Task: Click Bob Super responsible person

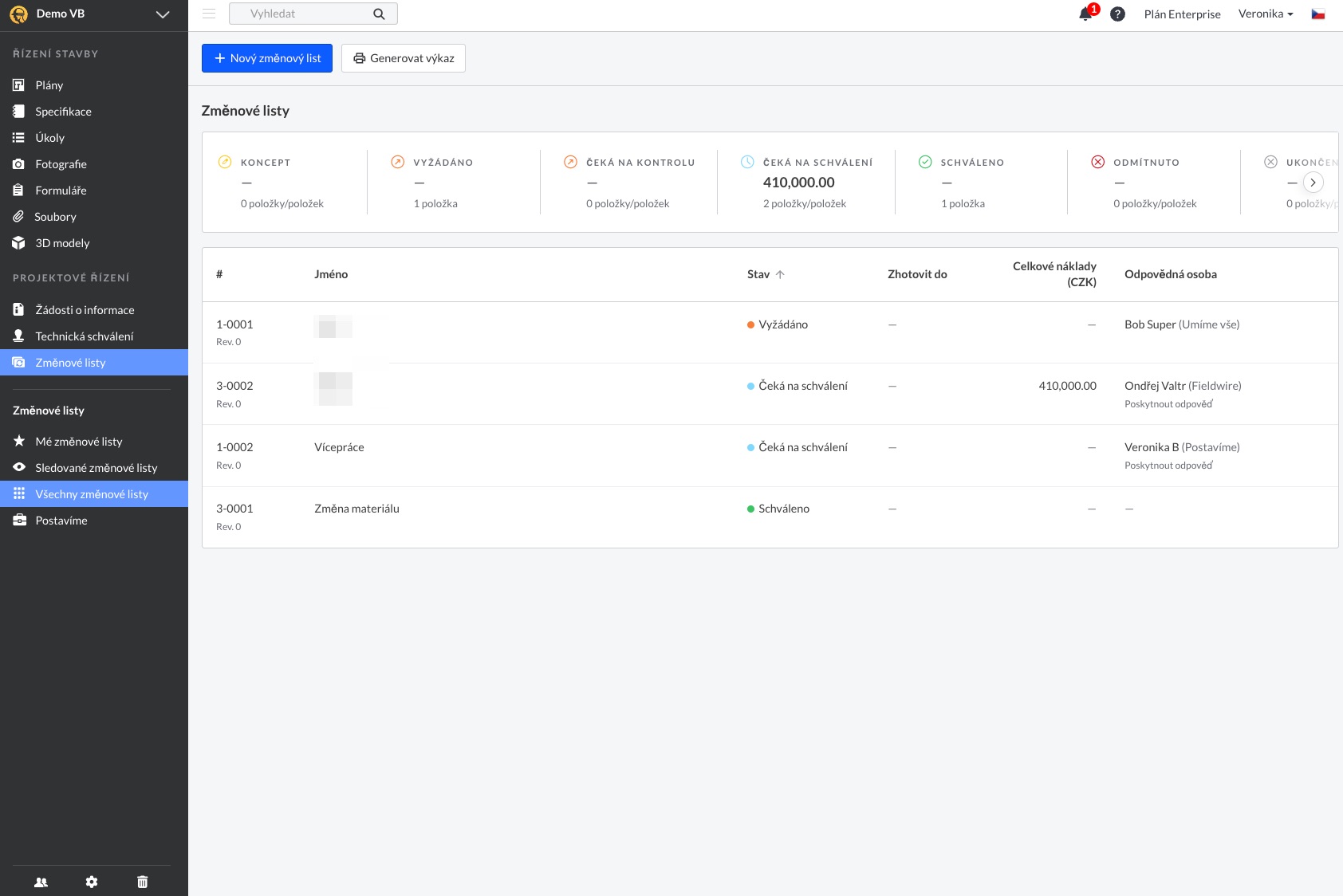Action: click(1182, 324)
